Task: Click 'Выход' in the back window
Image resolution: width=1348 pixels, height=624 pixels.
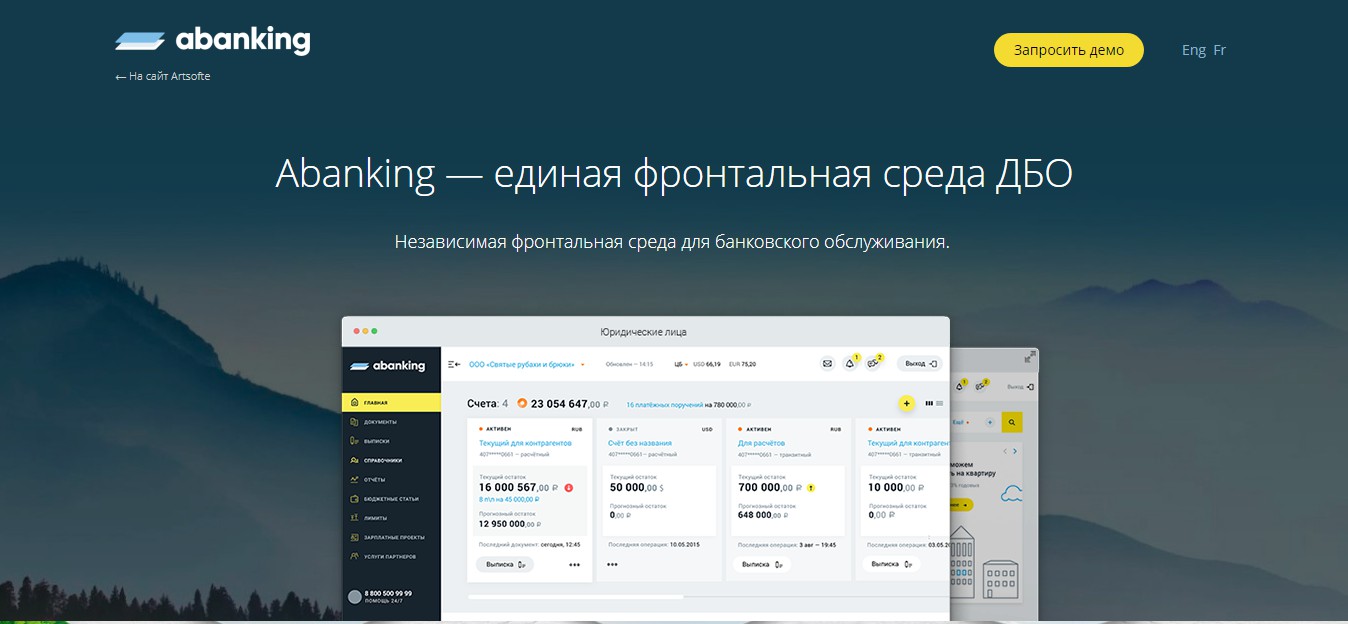Action: [x=1020, y=386]
